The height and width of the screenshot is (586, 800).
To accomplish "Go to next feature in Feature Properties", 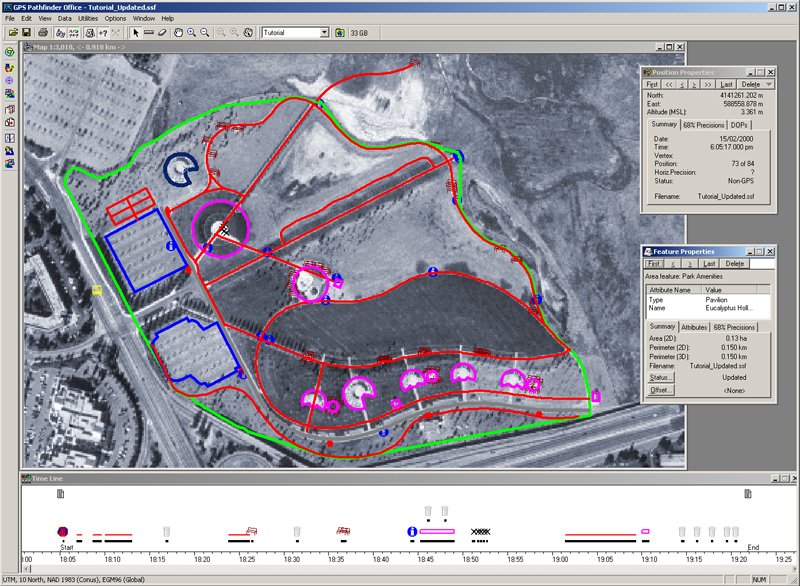I will point(690,264).
